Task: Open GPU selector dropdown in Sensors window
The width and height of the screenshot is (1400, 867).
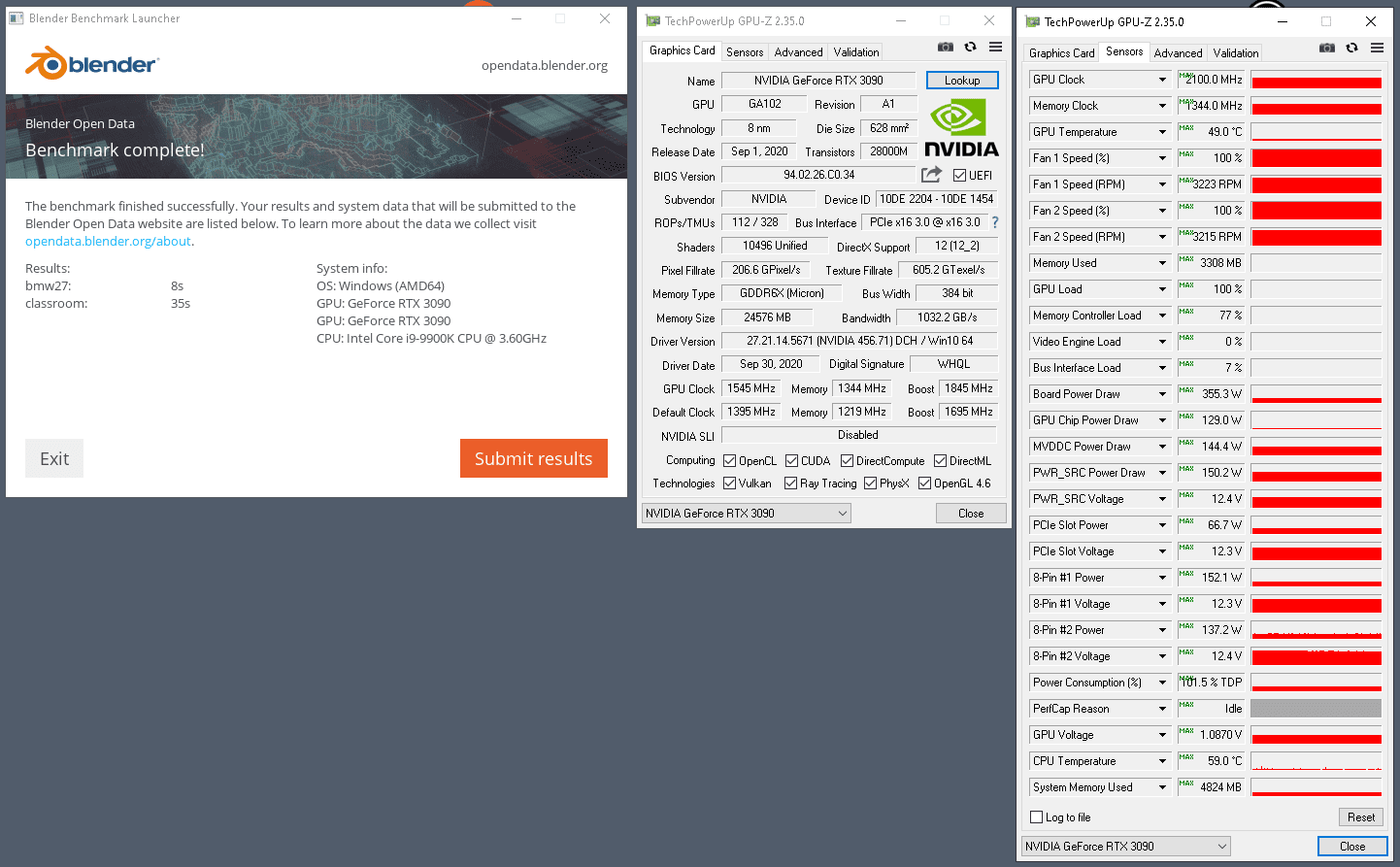Action: (1125, 847)
